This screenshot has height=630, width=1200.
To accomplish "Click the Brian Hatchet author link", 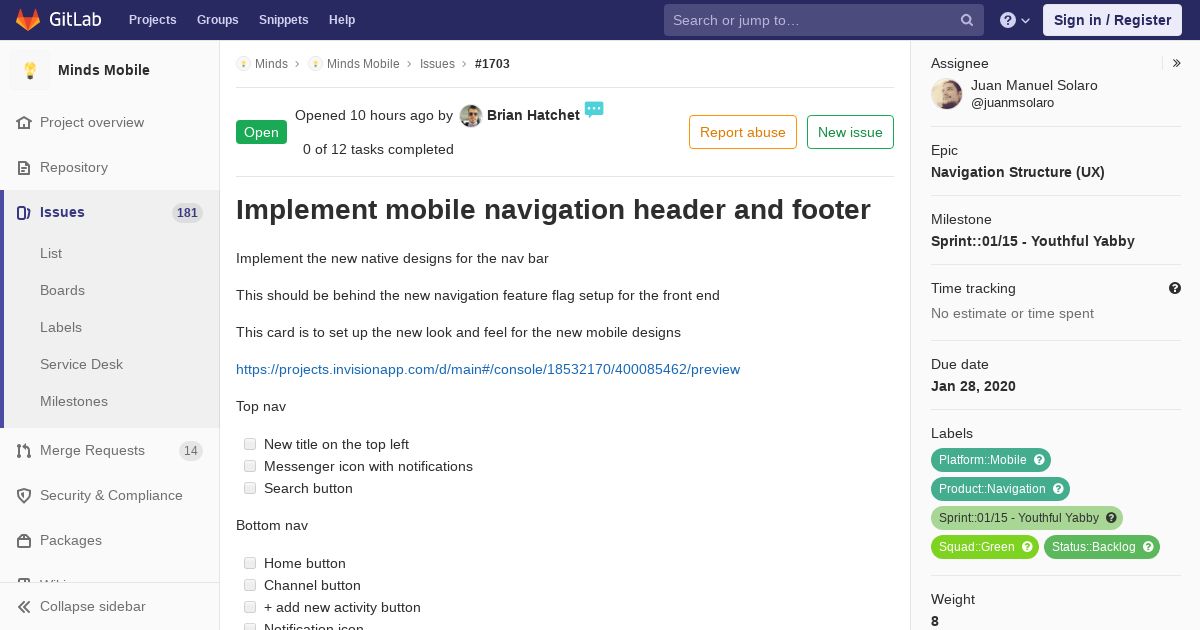I will coord(533,116).
